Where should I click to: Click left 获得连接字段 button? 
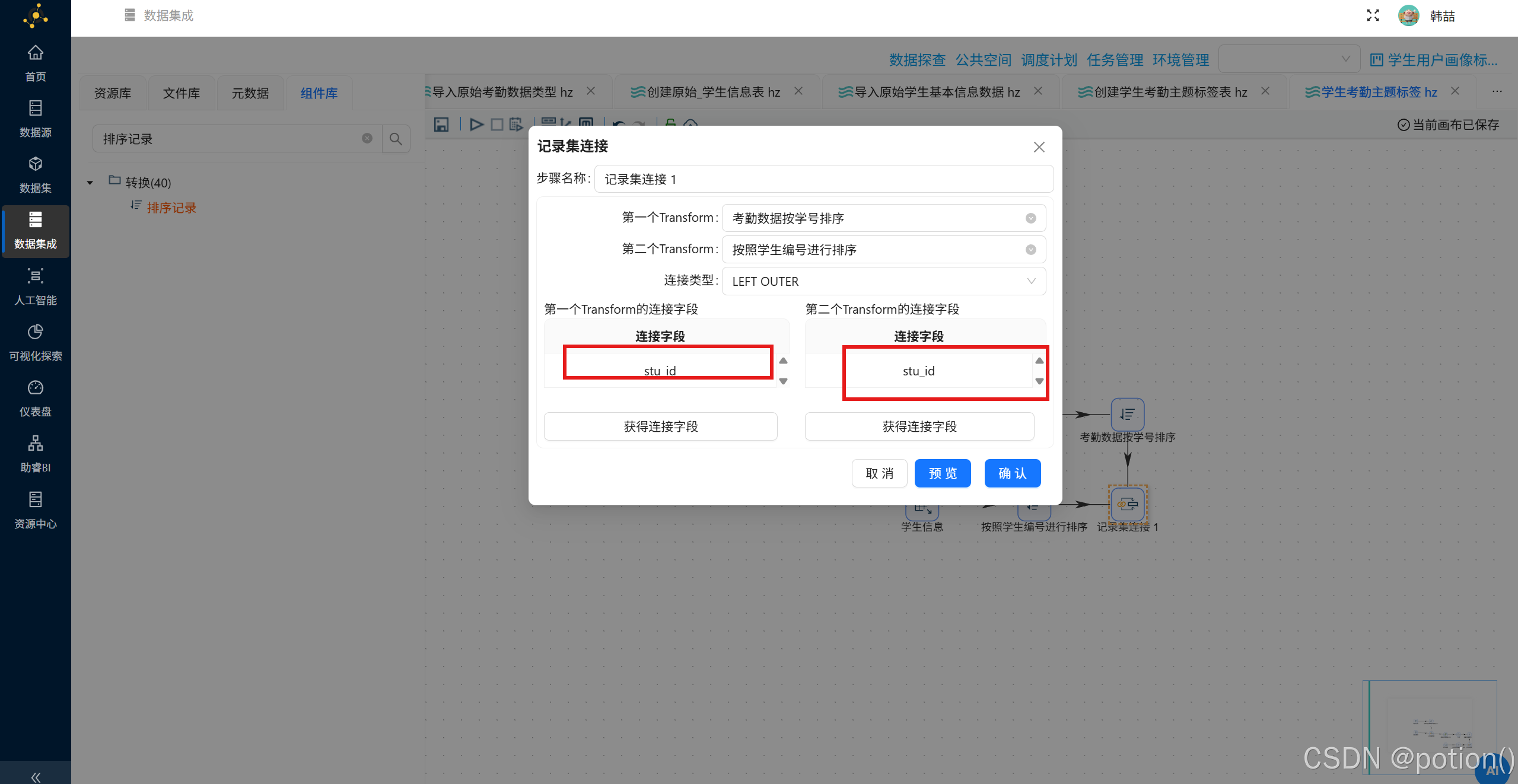tap(661, 426)
